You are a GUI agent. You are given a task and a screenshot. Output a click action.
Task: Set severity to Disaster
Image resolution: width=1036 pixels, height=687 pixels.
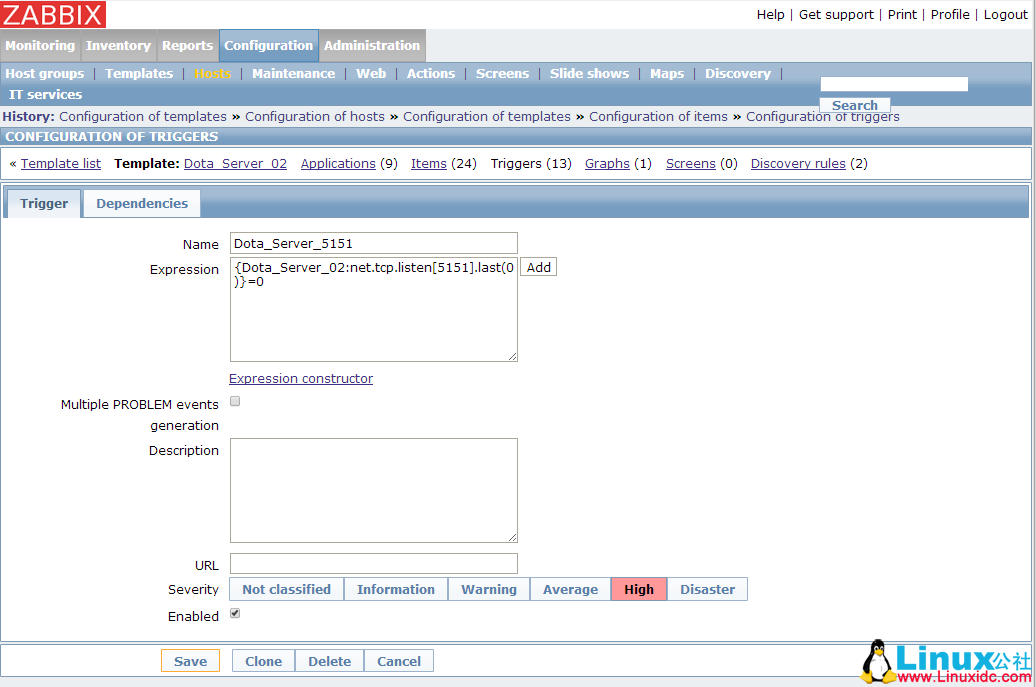click(707, 589)
